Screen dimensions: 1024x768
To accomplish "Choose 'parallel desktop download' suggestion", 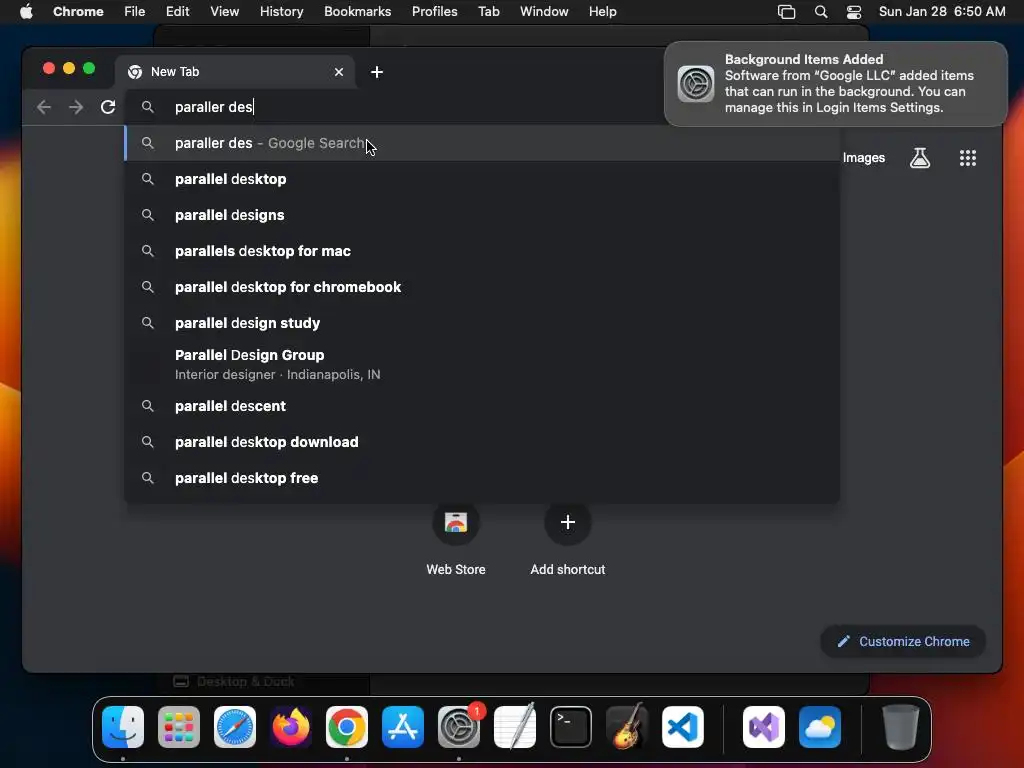I will pos(482,441).
